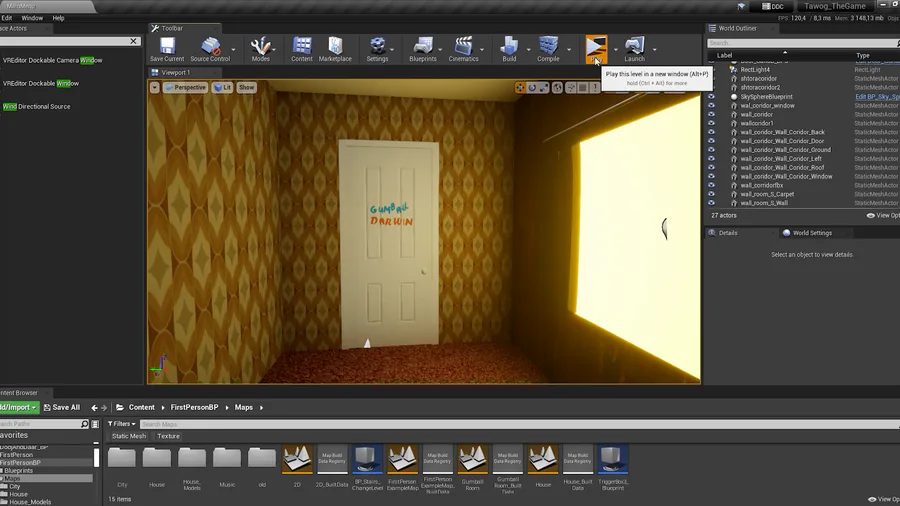
Task: Expand the Launch options dropdown arrow
Action: click(x=654, y=49)
